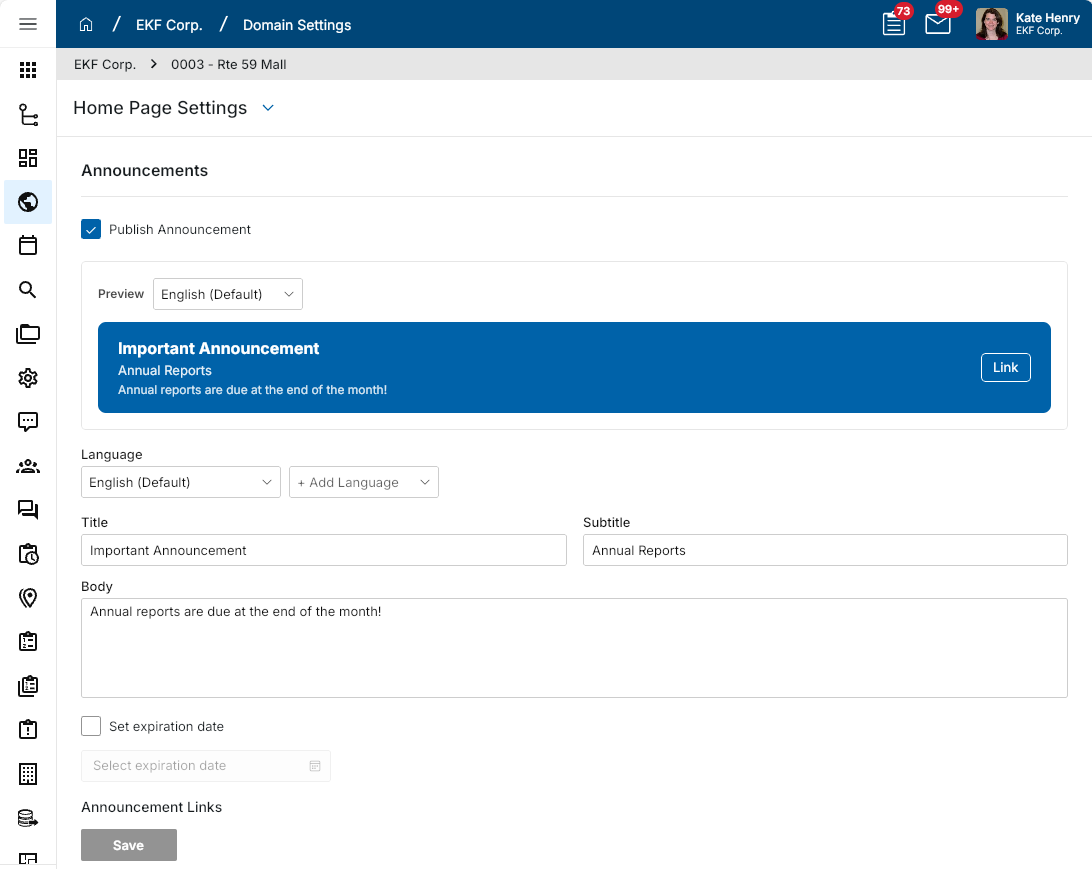1092x869 pixels.
Task: Expand the Add Language dropdown
Action: click(x=363, y=482)
